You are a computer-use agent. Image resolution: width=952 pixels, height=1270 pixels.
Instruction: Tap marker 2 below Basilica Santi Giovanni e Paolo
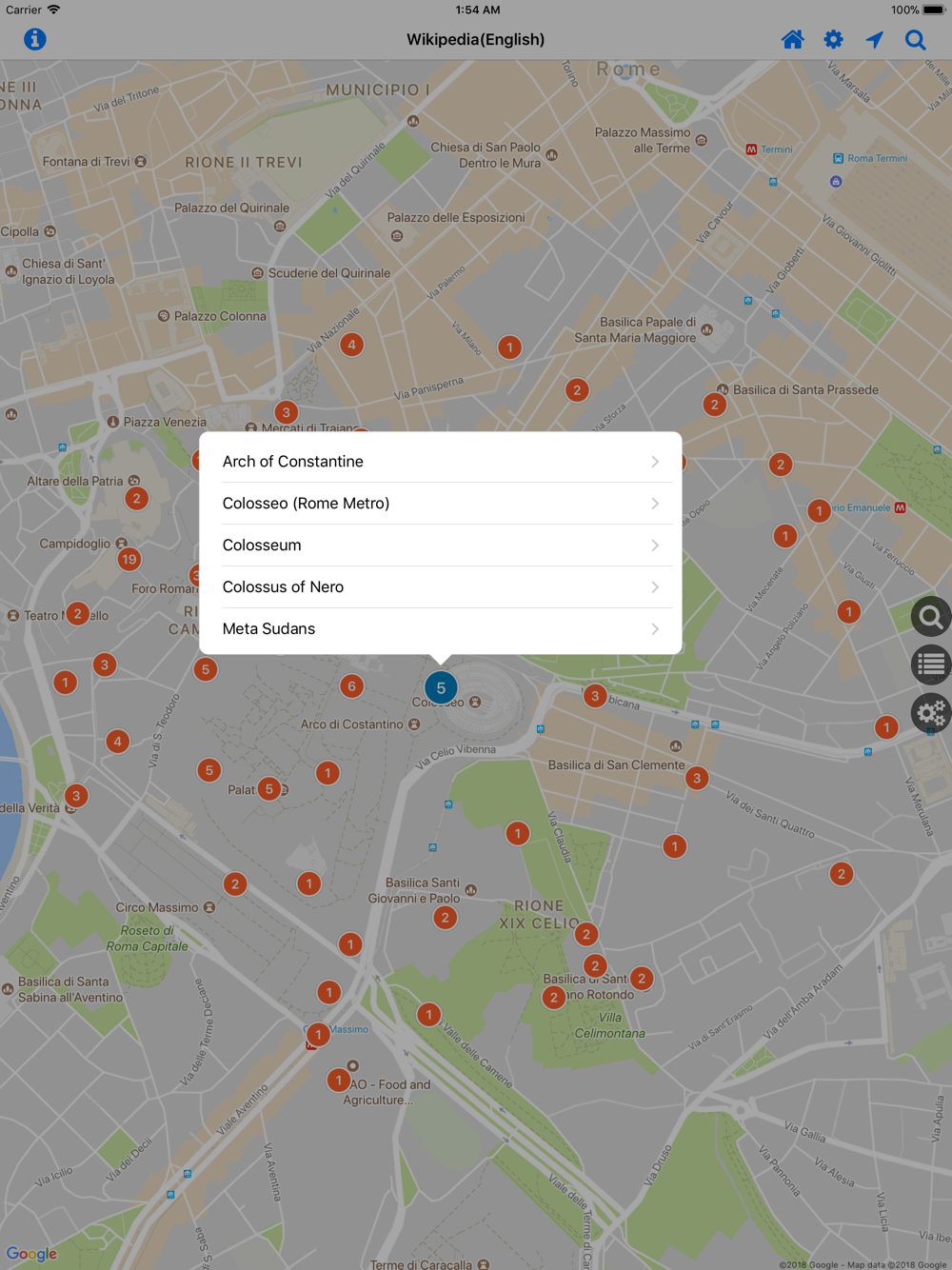[x=445, y=918]
